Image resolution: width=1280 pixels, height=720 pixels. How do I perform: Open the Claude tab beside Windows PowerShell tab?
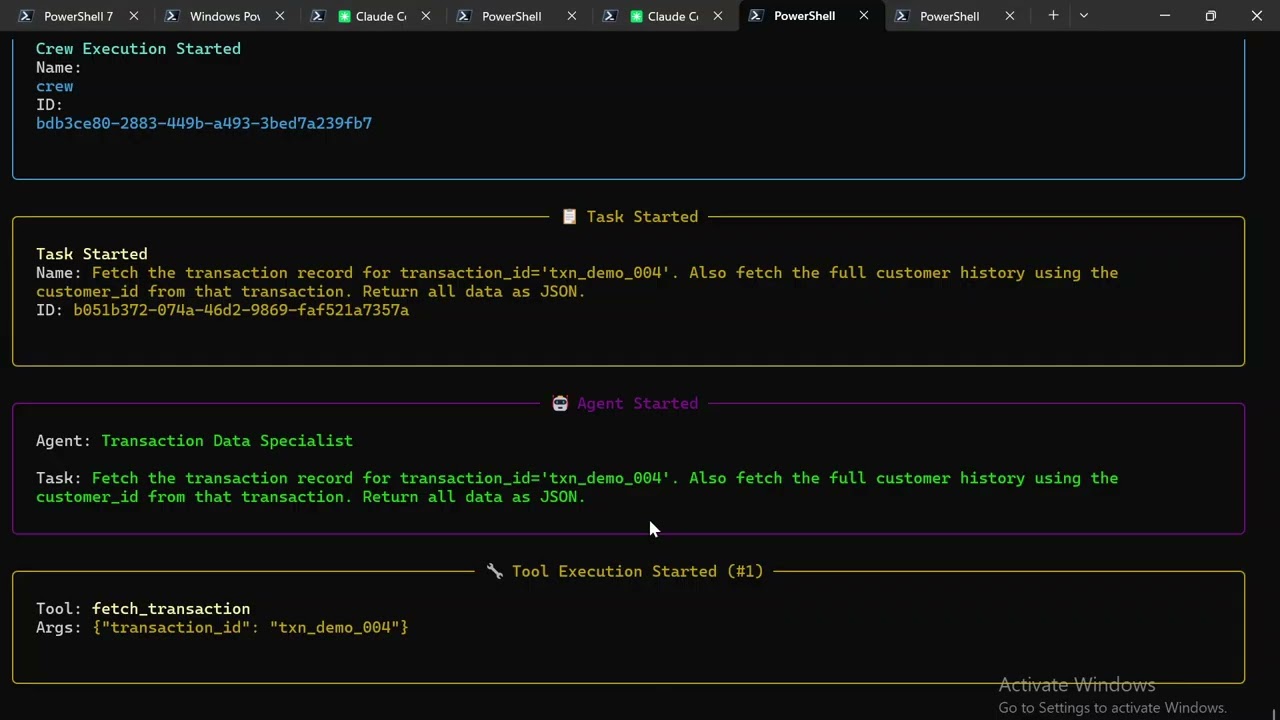pyautogui.click(x=370, y=16)
